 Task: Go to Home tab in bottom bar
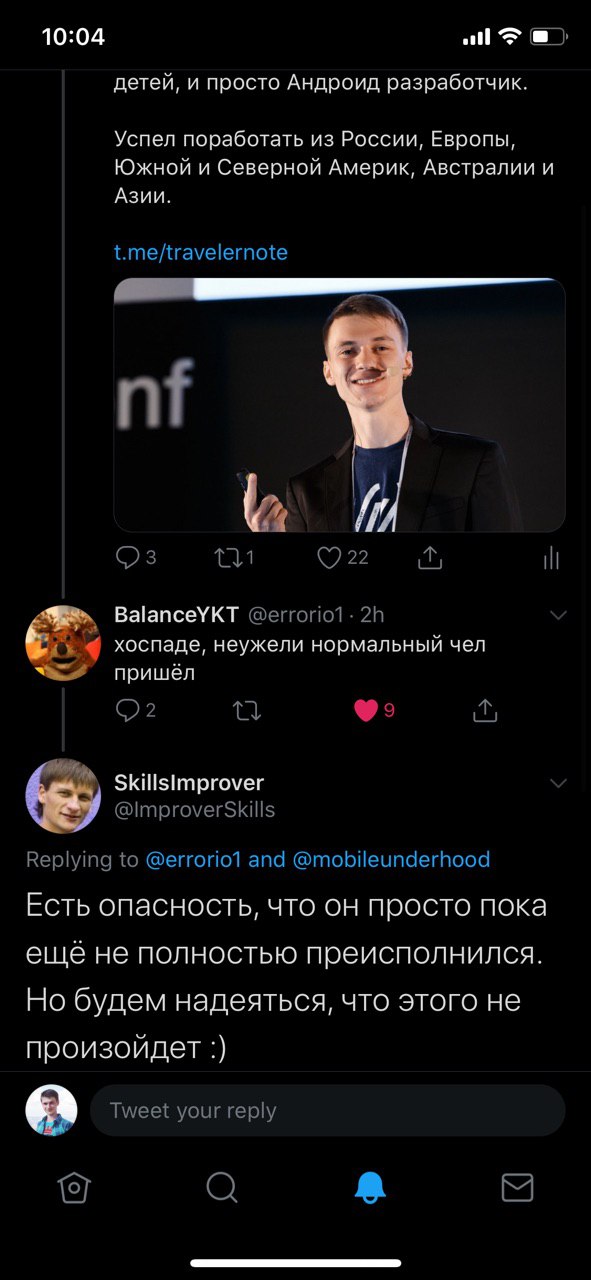[74, 1187]
